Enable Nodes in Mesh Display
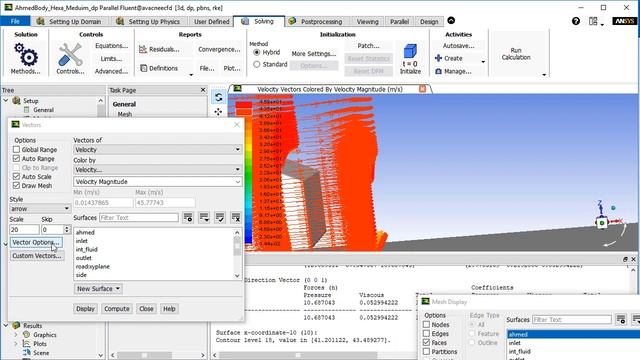The image size is (640, 360). [427, 324]
